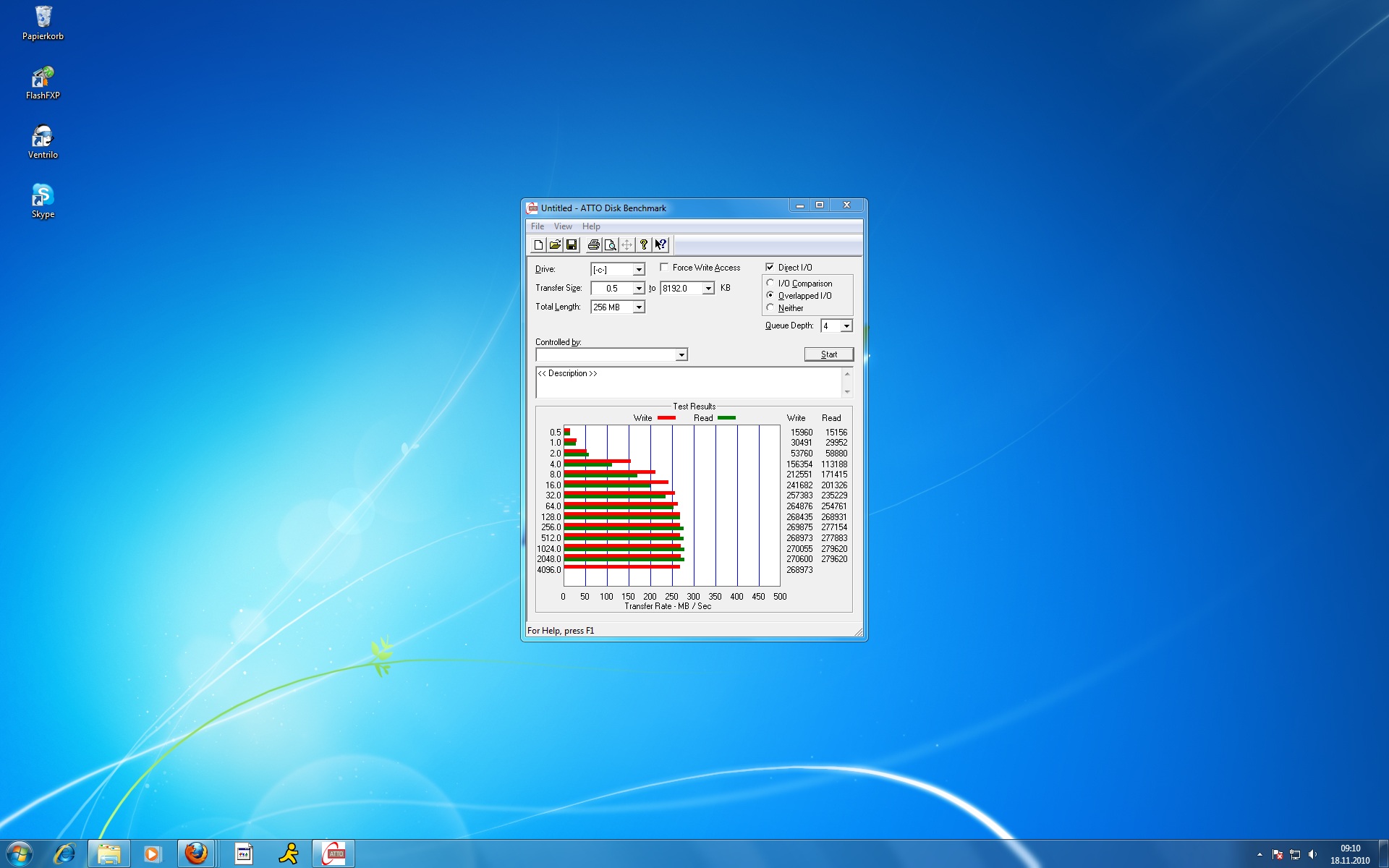Select the I/O Comparison radio button
This screenshot has height=868, width=1389.
coord(770,284)
